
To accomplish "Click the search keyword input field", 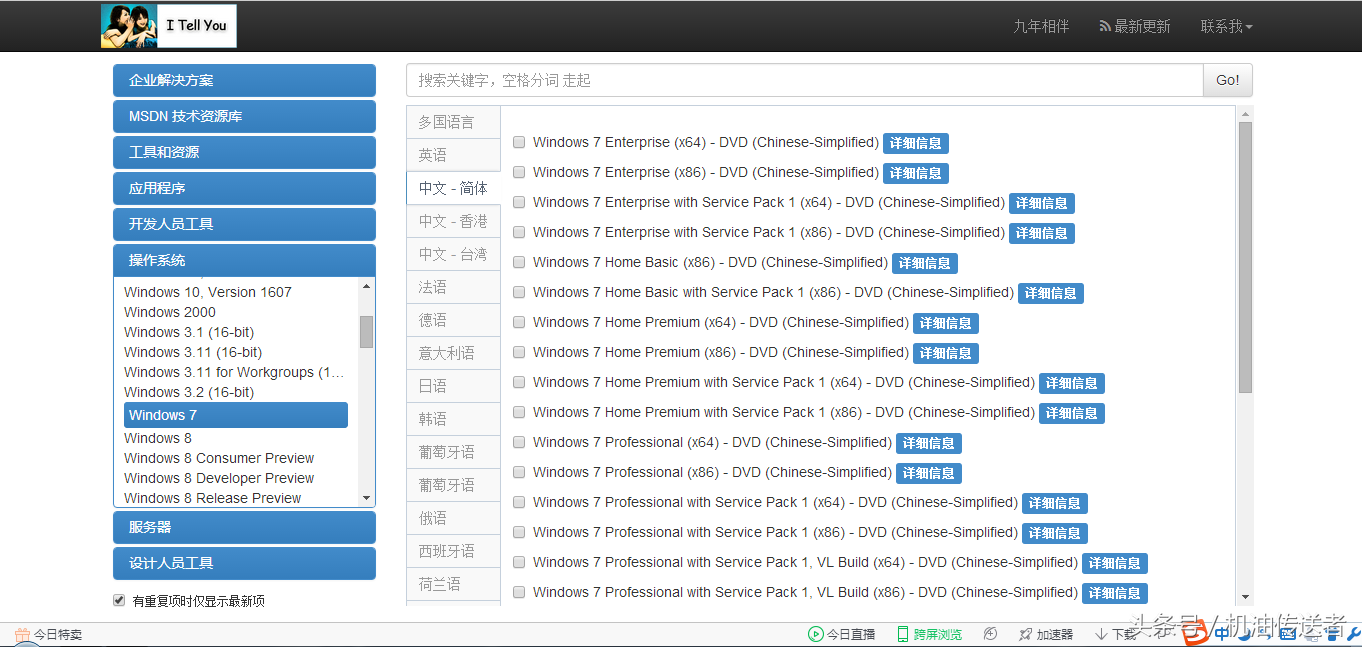I will click(x=804, y=80).
